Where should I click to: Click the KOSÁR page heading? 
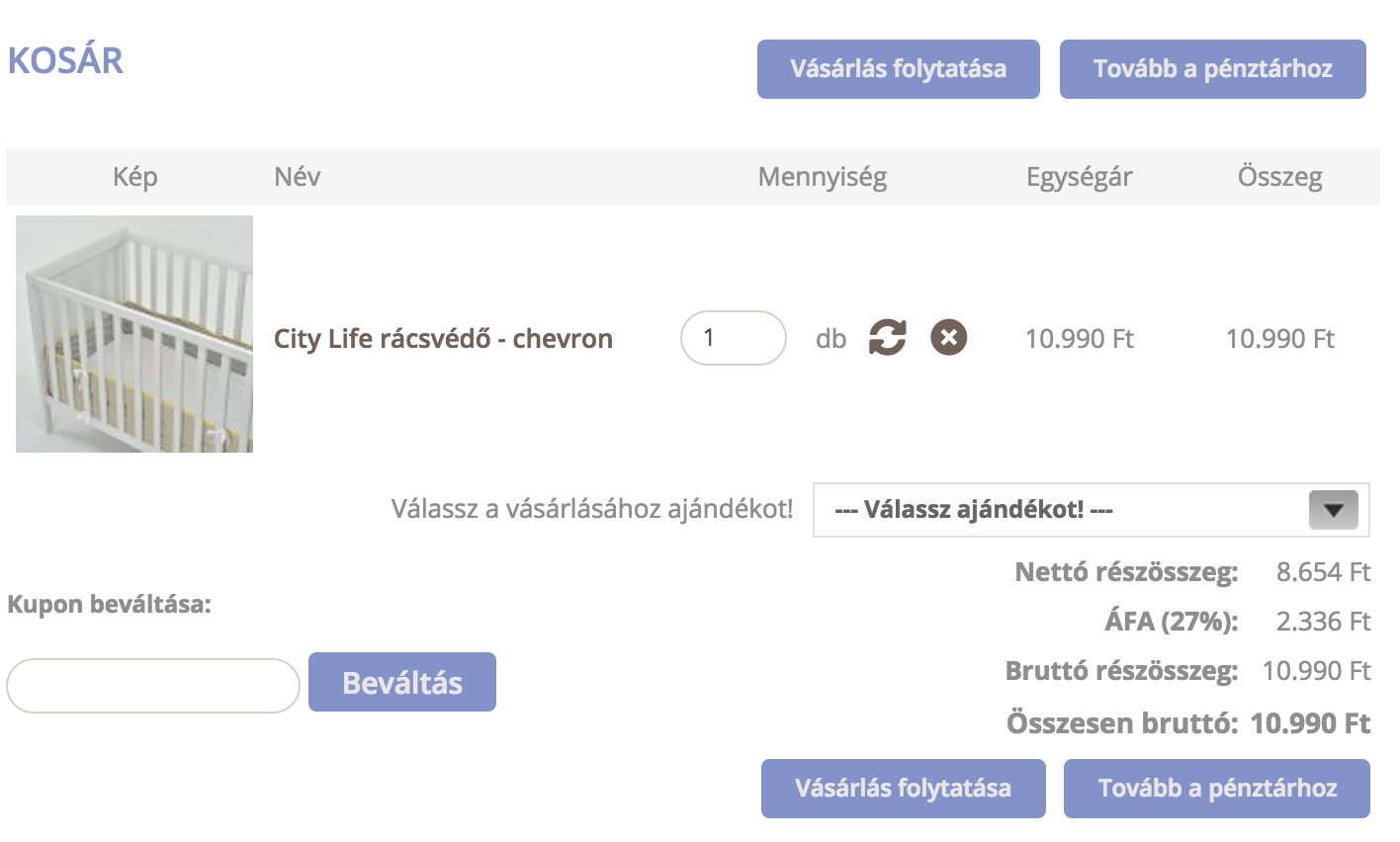[65, 61]
